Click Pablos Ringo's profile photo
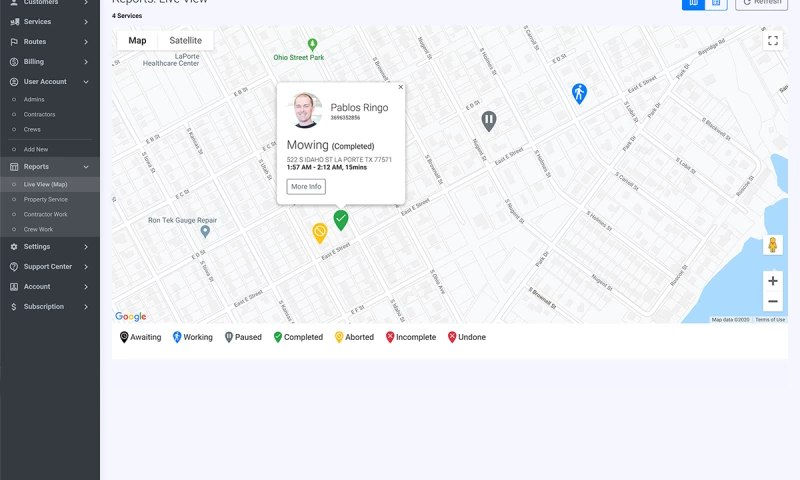 tap(305, 110)
